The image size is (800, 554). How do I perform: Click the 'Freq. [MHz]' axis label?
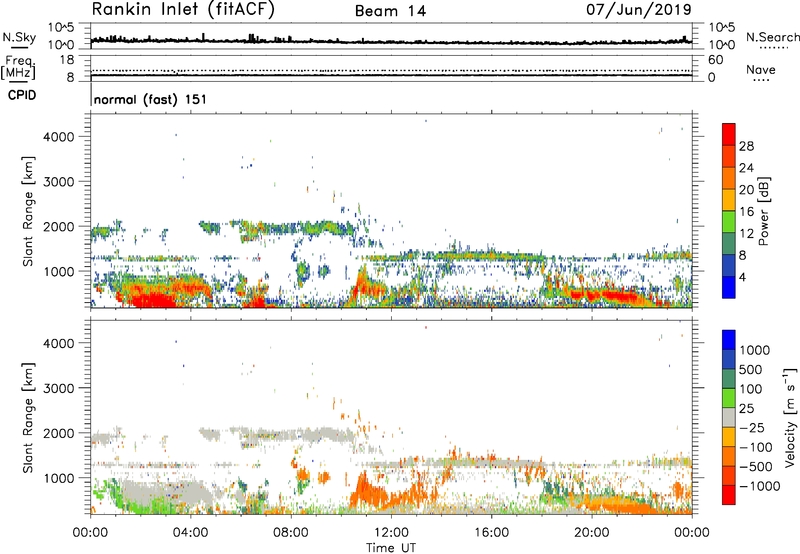click(19, 67)
